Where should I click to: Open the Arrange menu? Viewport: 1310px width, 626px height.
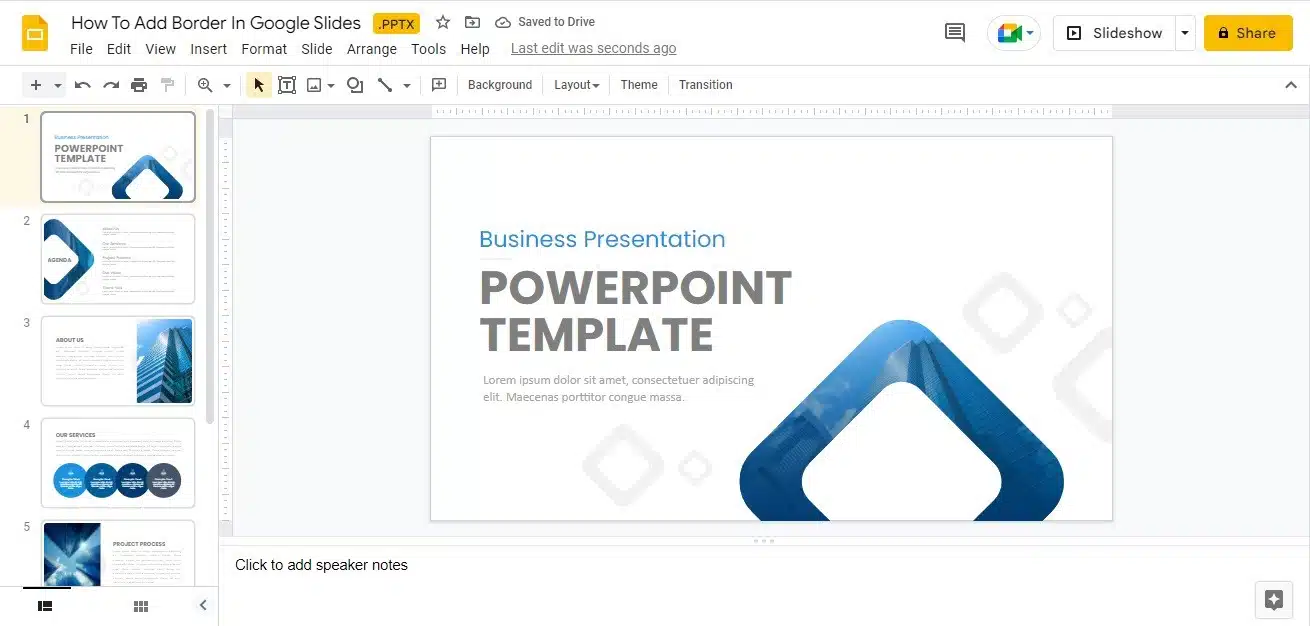point(371,48)
